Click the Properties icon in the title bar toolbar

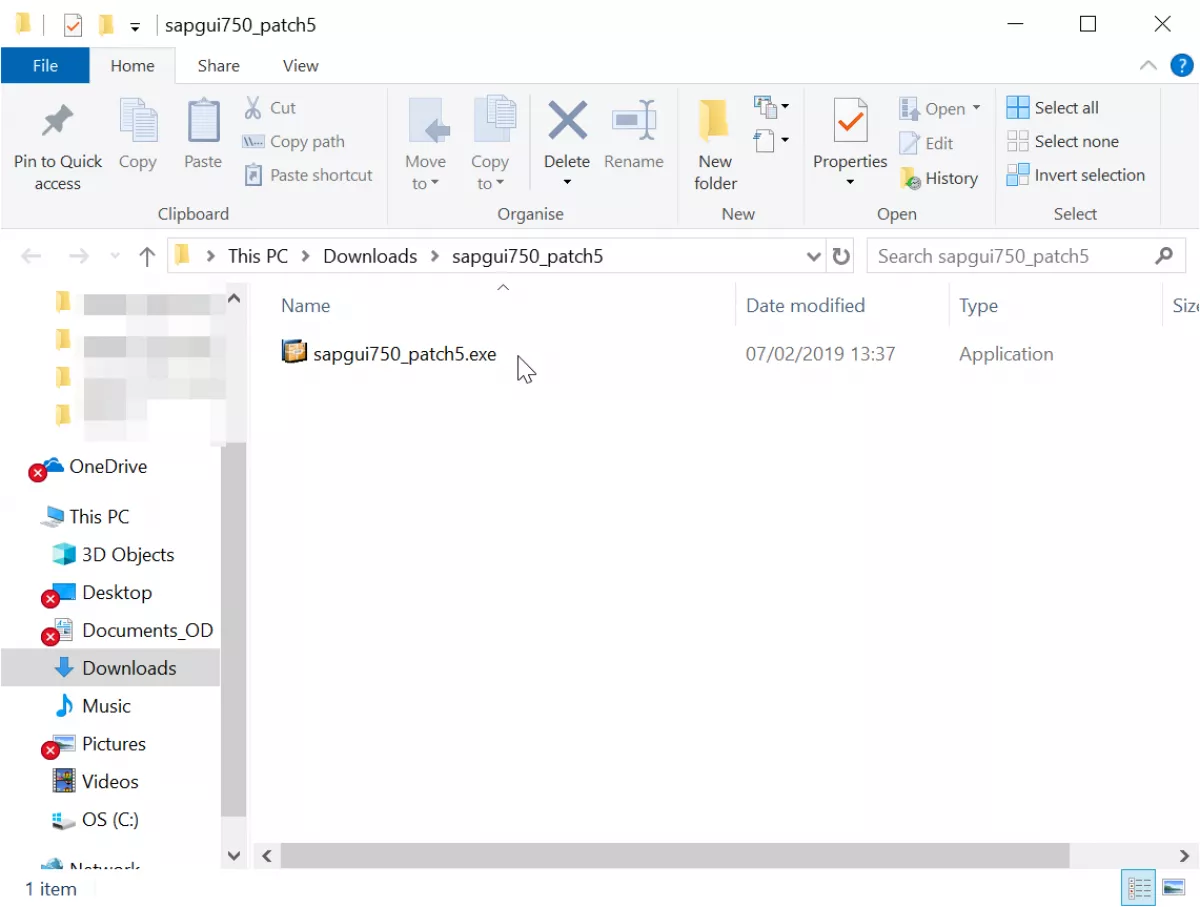pos(72,25)
